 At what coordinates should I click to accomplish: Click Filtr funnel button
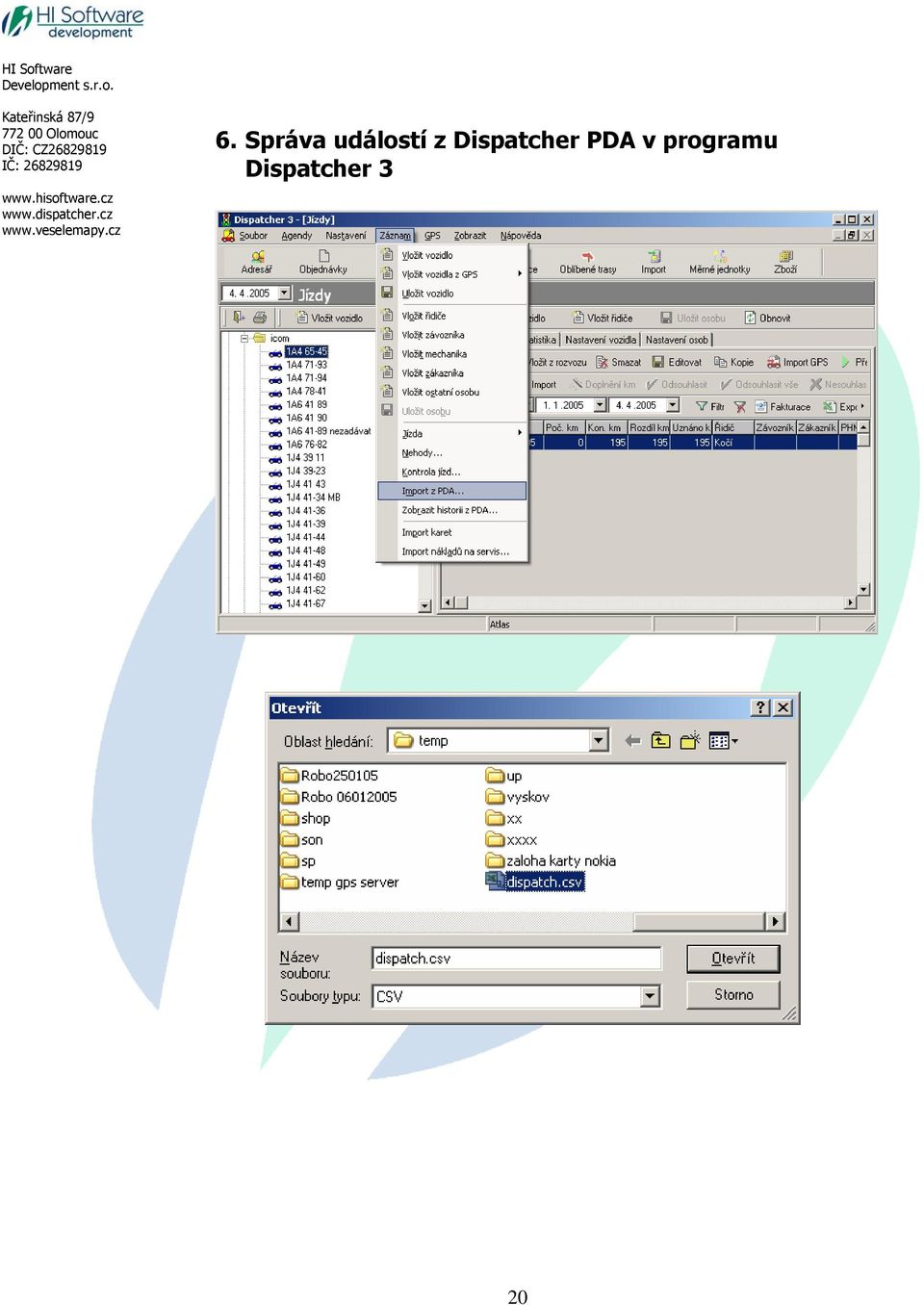click(x=710, y=406)
